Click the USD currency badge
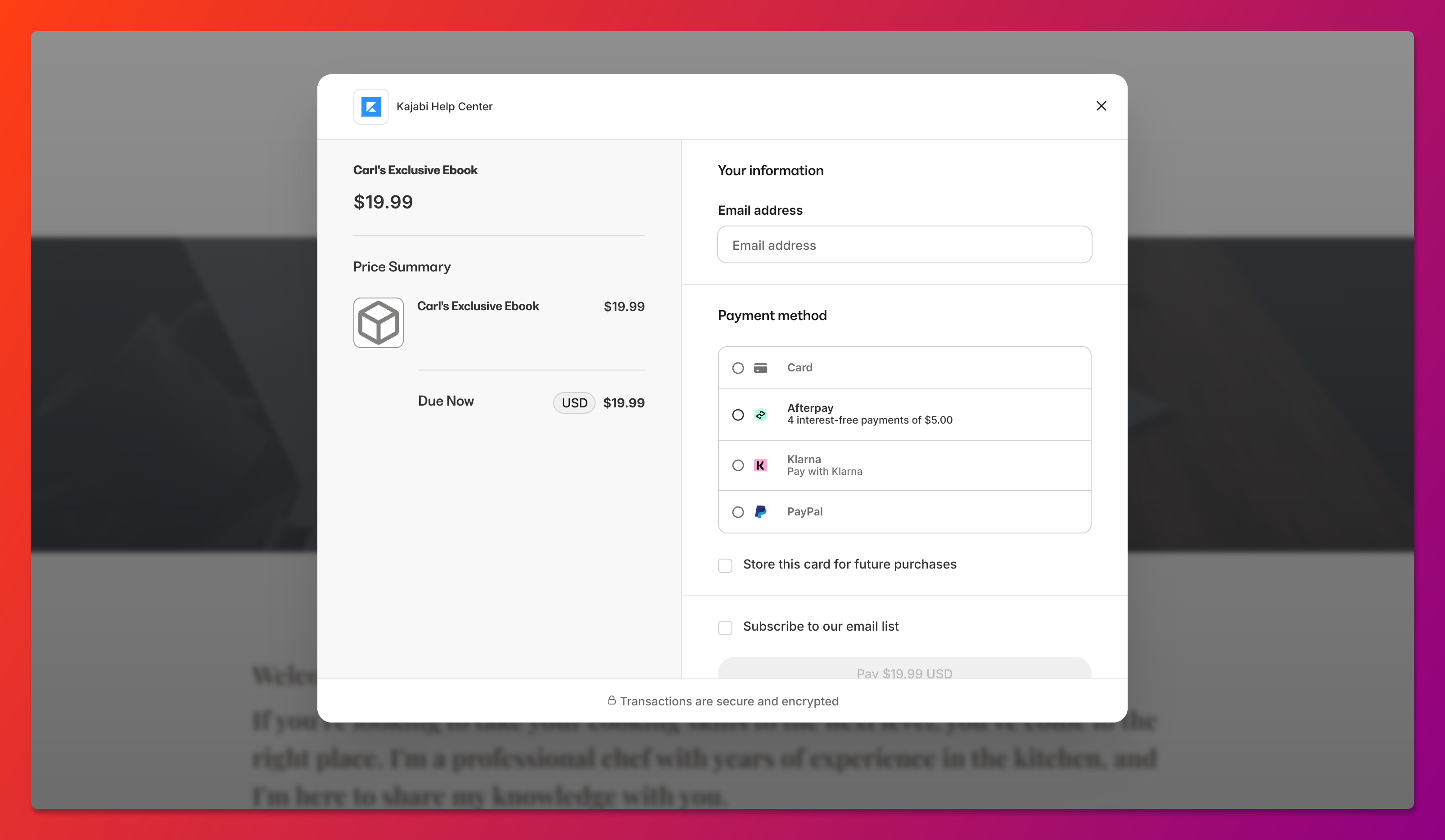 click(x=574, y=402)
